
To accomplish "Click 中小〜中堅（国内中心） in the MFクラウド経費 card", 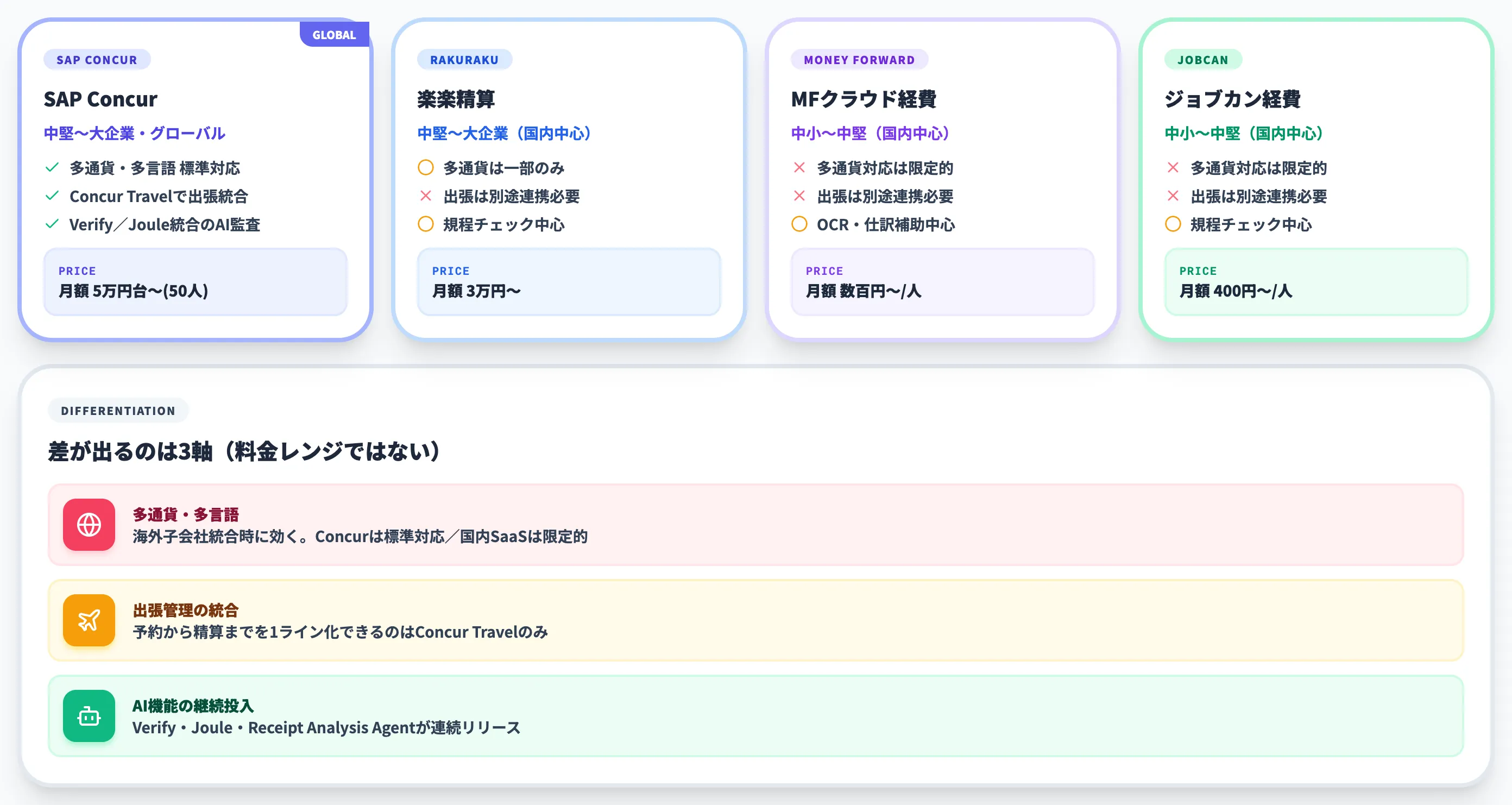I will point(870,133).
